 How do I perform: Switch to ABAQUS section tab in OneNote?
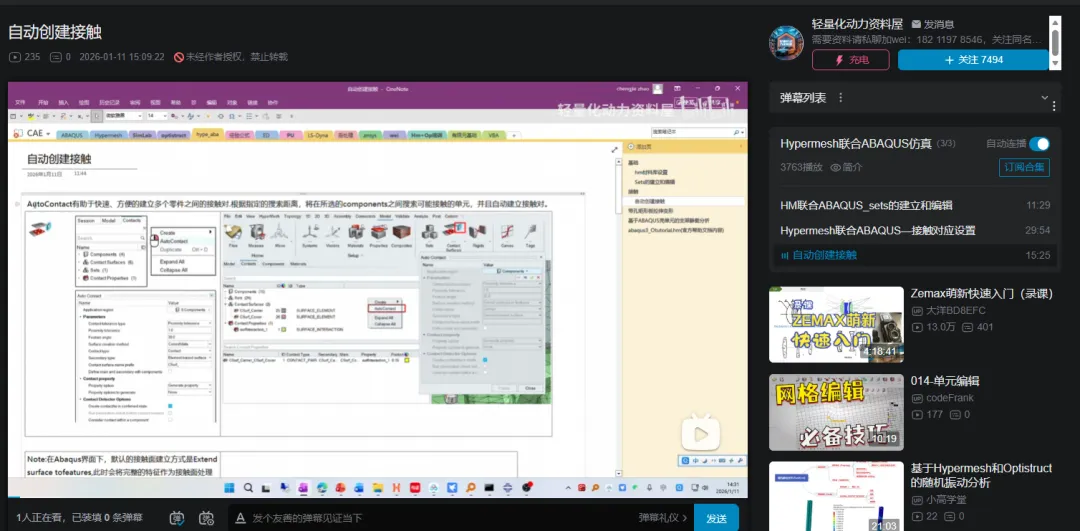coord(72,135)
